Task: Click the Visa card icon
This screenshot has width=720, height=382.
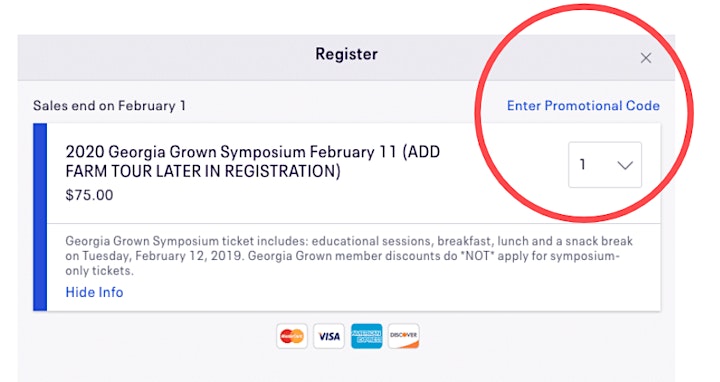Action: (329, 336)
